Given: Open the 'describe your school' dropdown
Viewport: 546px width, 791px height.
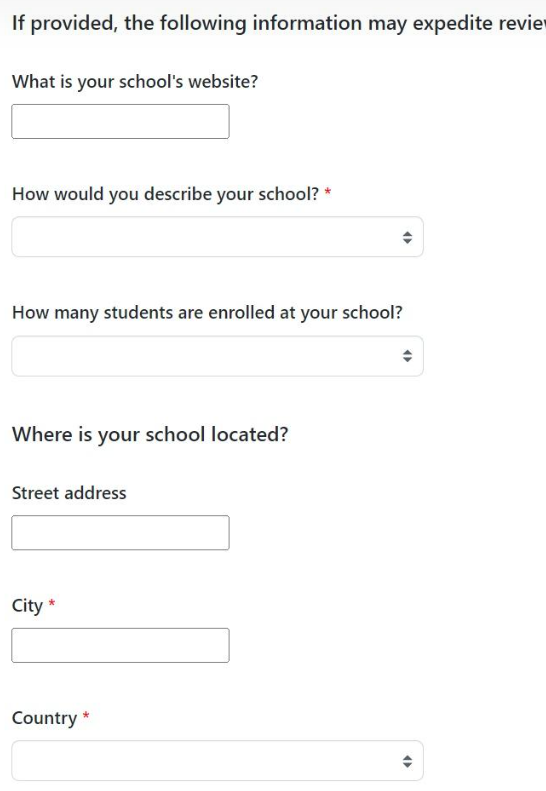Looking at the screenshot, I should (x=217, y=237).
